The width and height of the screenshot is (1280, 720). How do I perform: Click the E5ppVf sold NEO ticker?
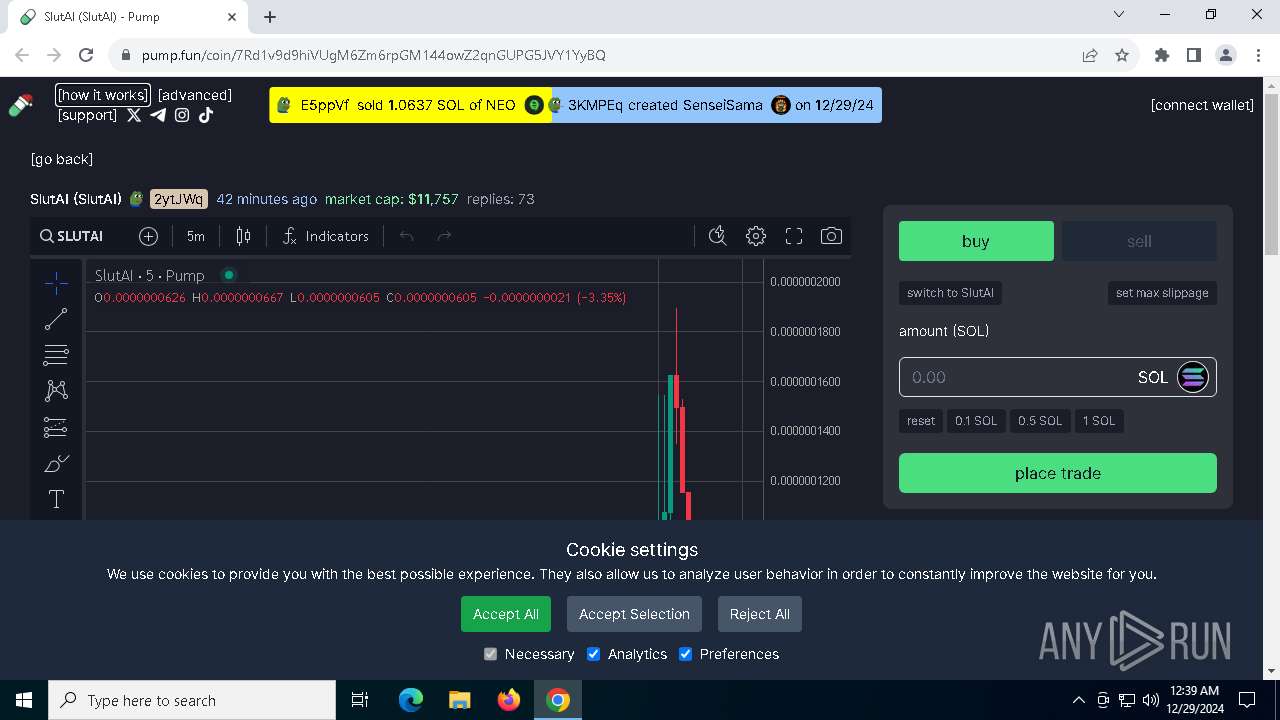coord(410,105)
